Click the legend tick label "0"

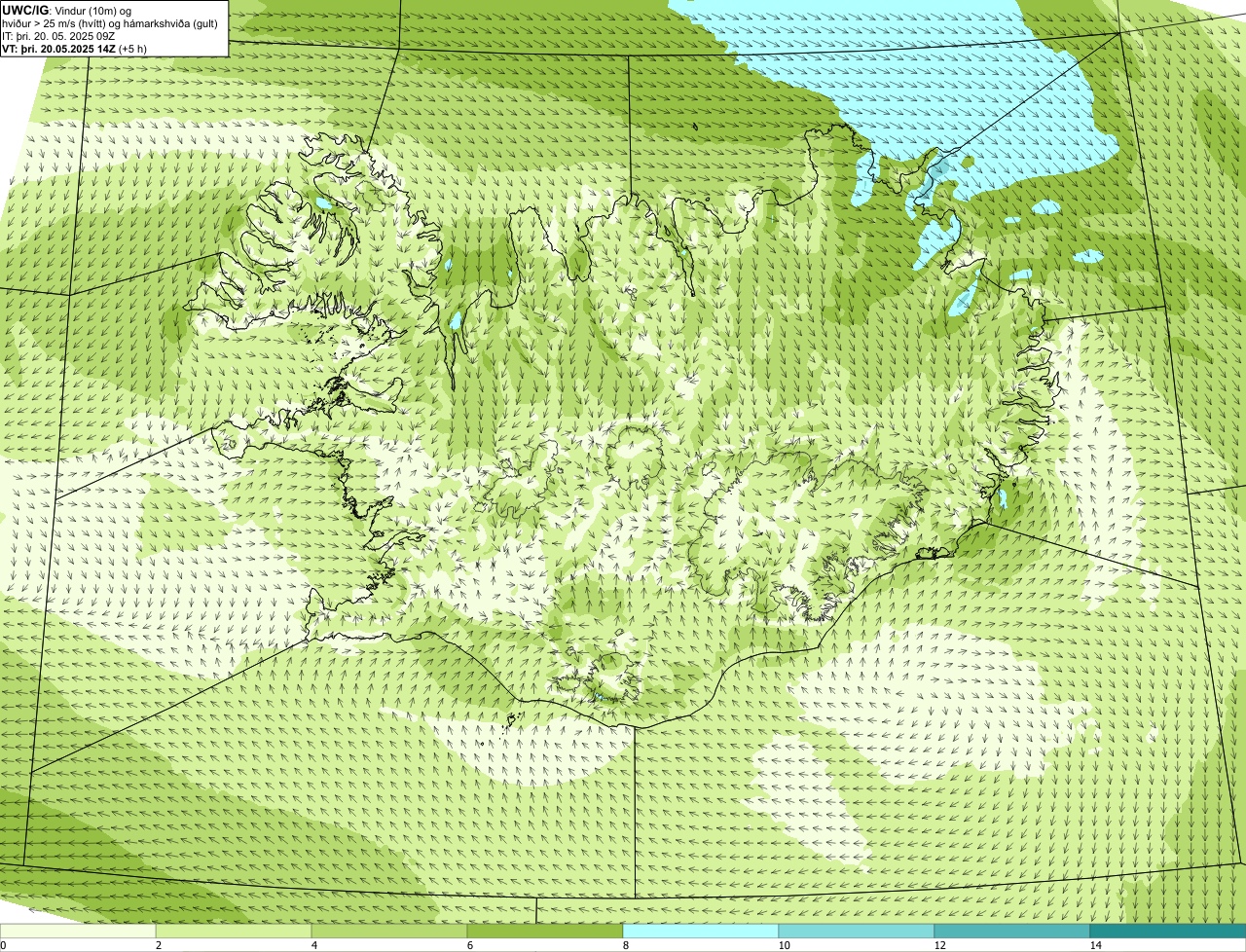pyautogui.click(x=3, y=945)
